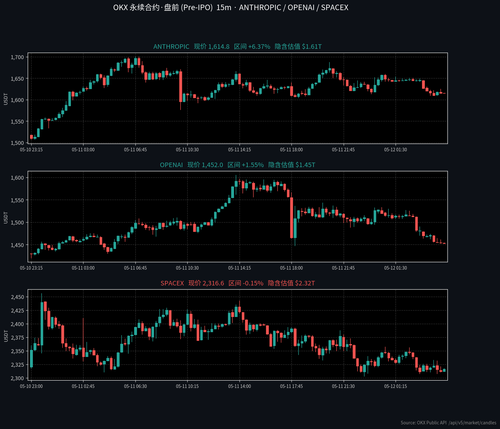Click the 1,600 tick on OPENAI chart y-axis
500x429 pixels.
(x=17, y=178)
